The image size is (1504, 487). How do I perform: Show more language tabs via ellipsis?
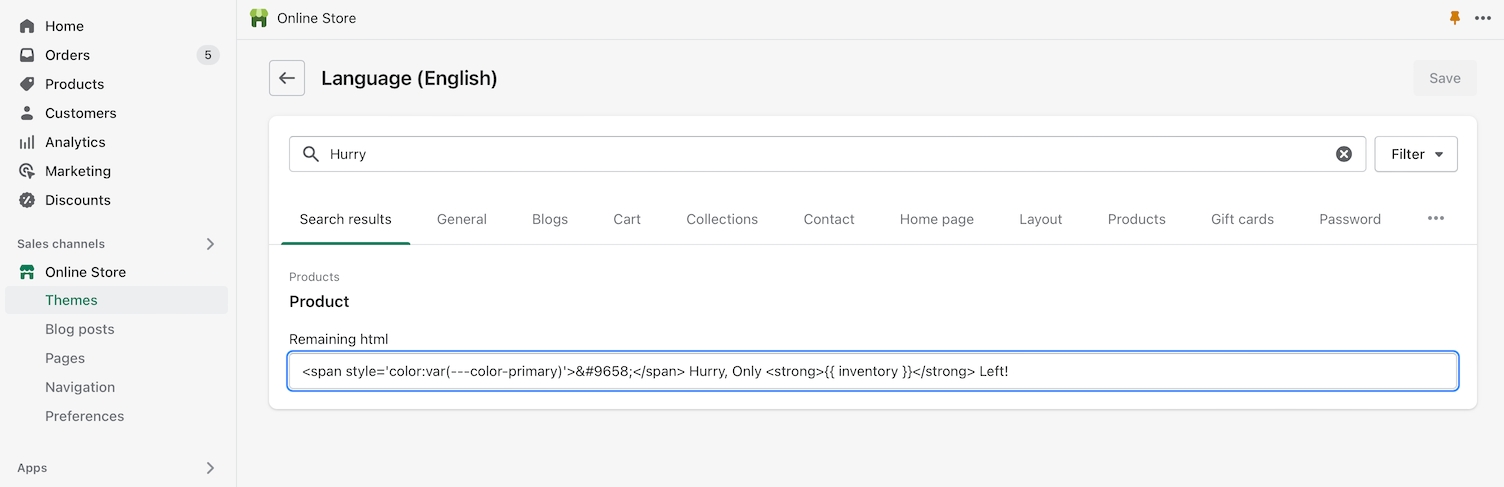(x=1436, y=219)
